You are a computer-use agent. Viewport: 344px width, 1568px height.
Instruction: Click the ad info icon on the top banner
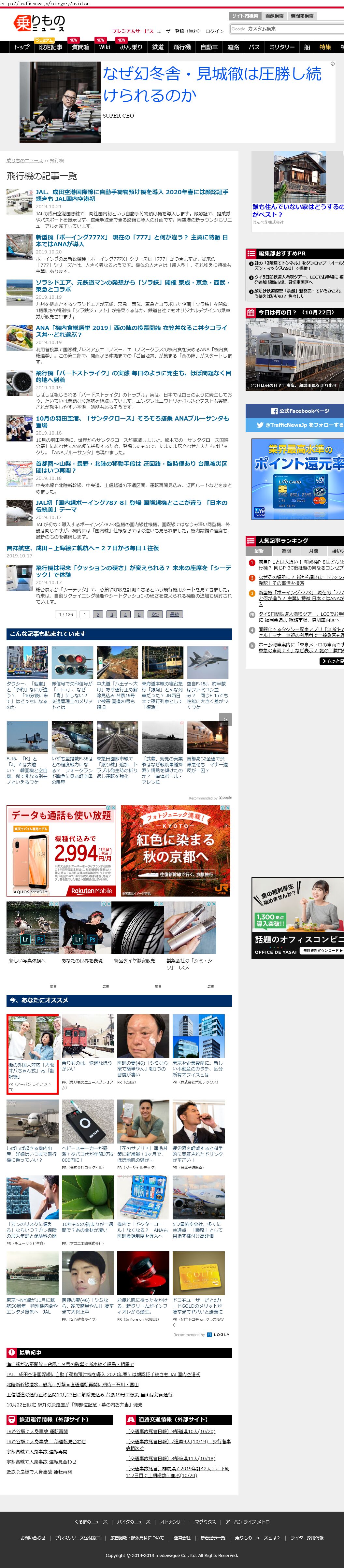click(332, 63)
